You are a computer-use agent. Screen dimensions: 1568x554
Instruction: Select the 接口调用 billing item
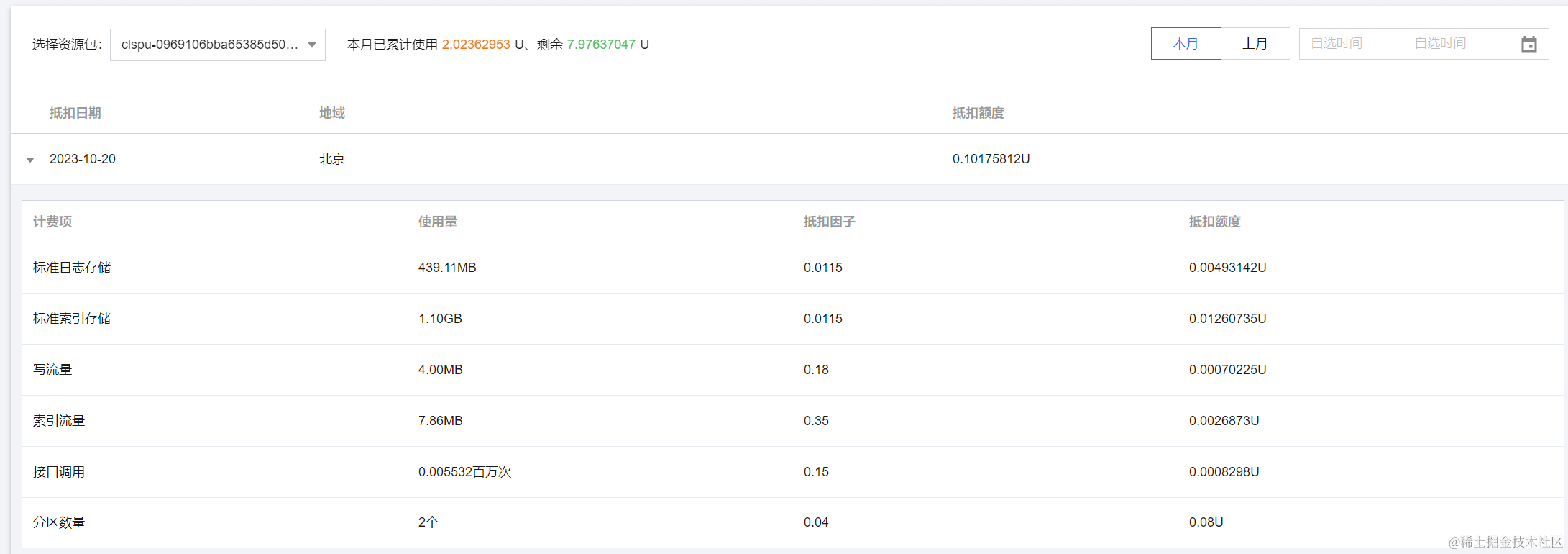coord(59,472)
